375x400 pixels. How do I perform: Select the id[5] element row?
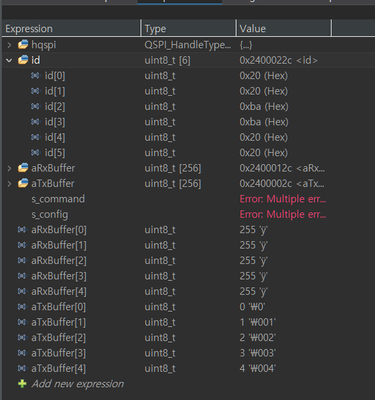pyautogui.click(x=188, y=153)
